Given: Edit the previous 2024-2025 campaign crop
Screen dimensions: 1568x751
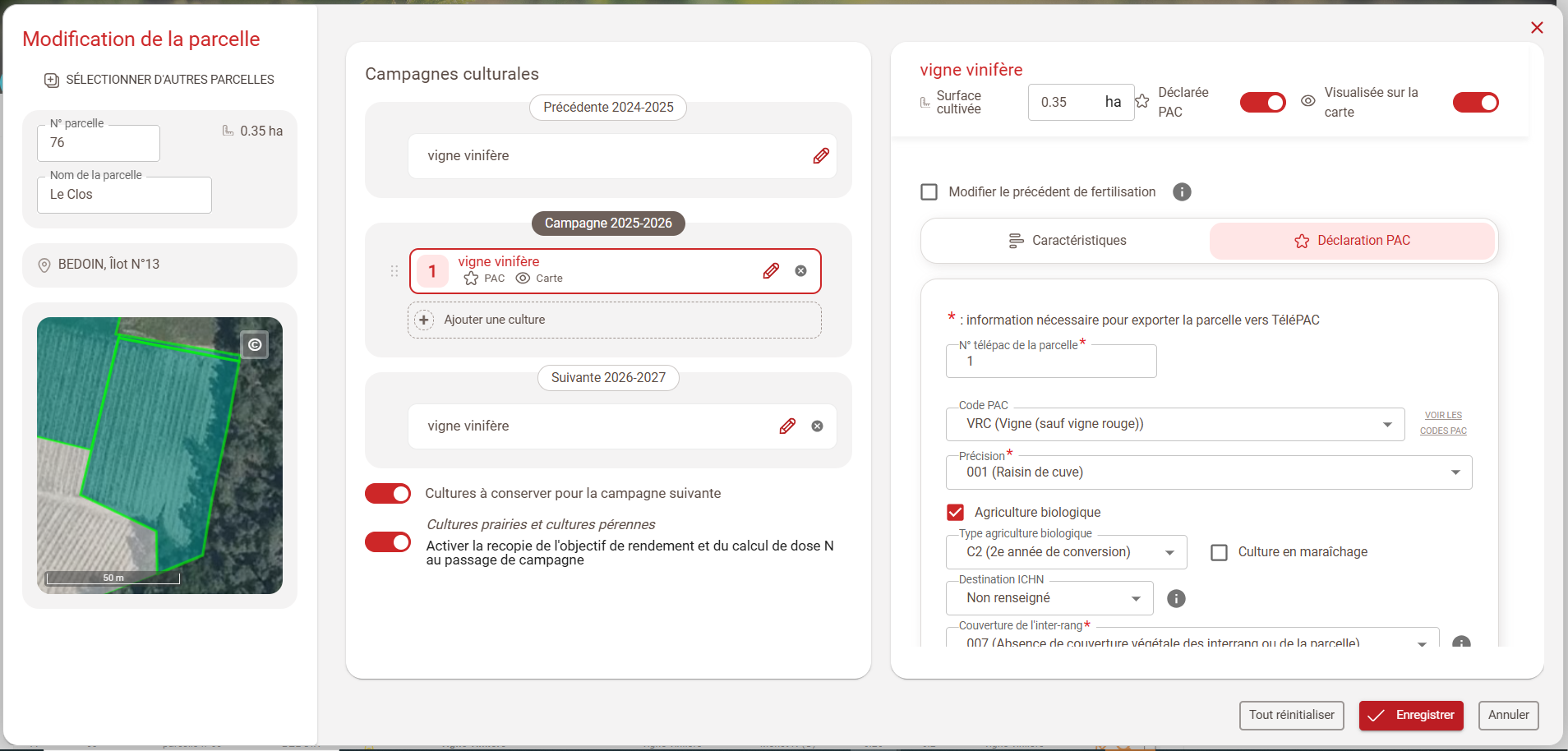Looking at the screenshot, I should [820, 156].
